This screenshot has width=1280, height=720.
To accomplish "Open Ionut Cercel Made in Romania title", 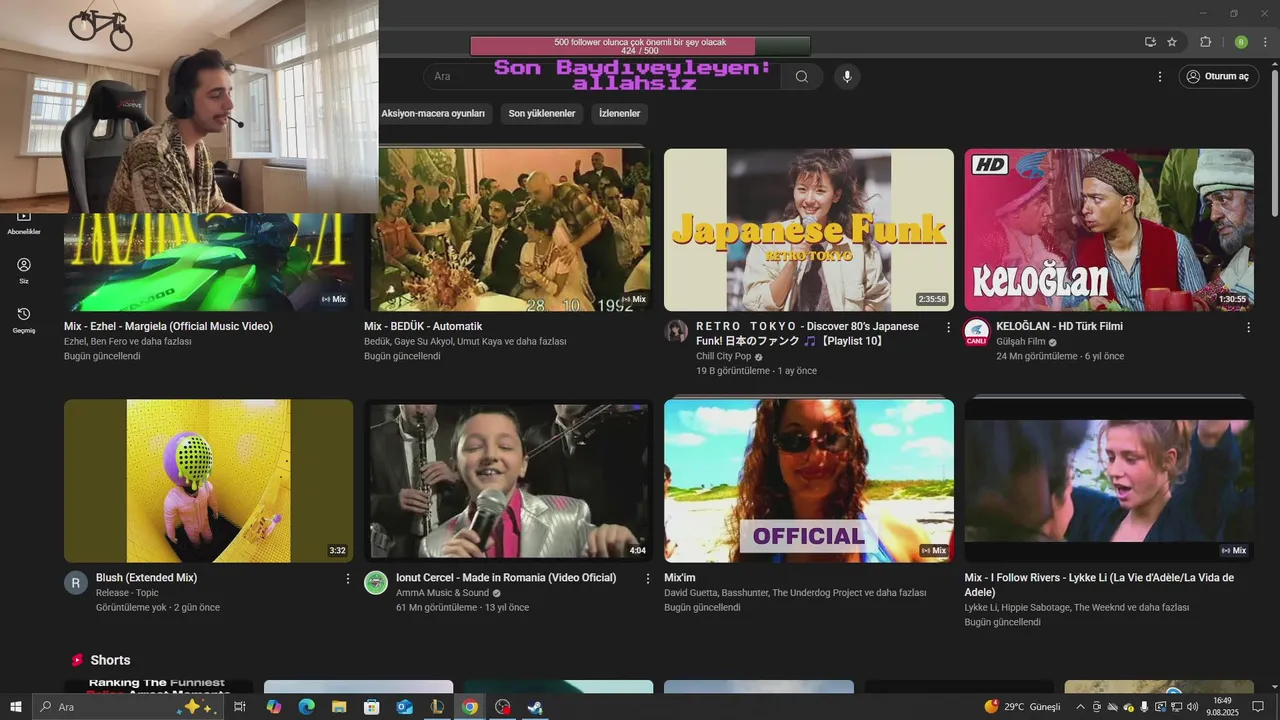I will tap(506, 578).
